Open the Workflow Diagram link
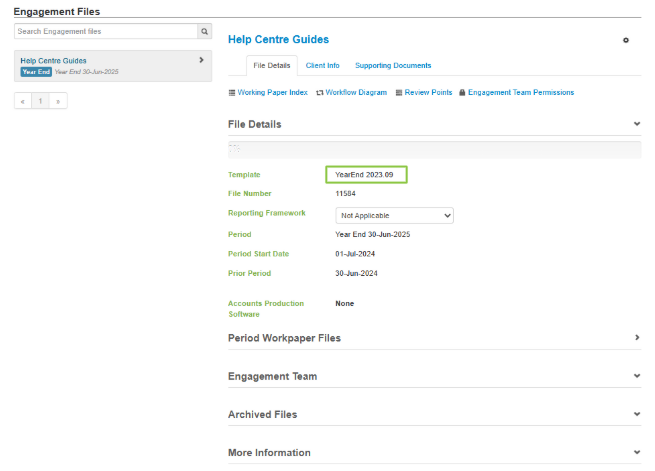 (x=351, y=92)
